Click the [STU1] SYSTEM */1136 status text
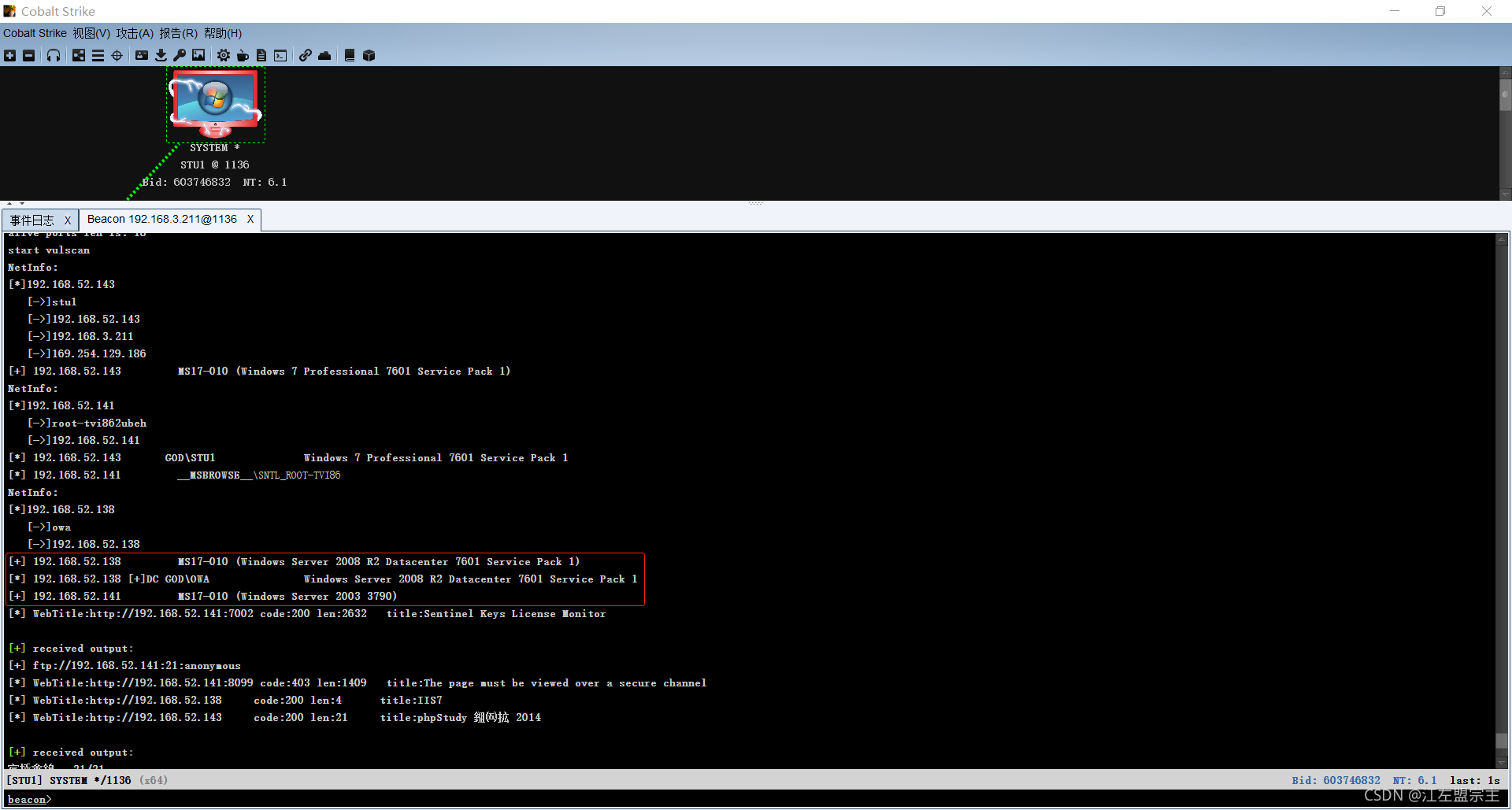 (69, 780)
